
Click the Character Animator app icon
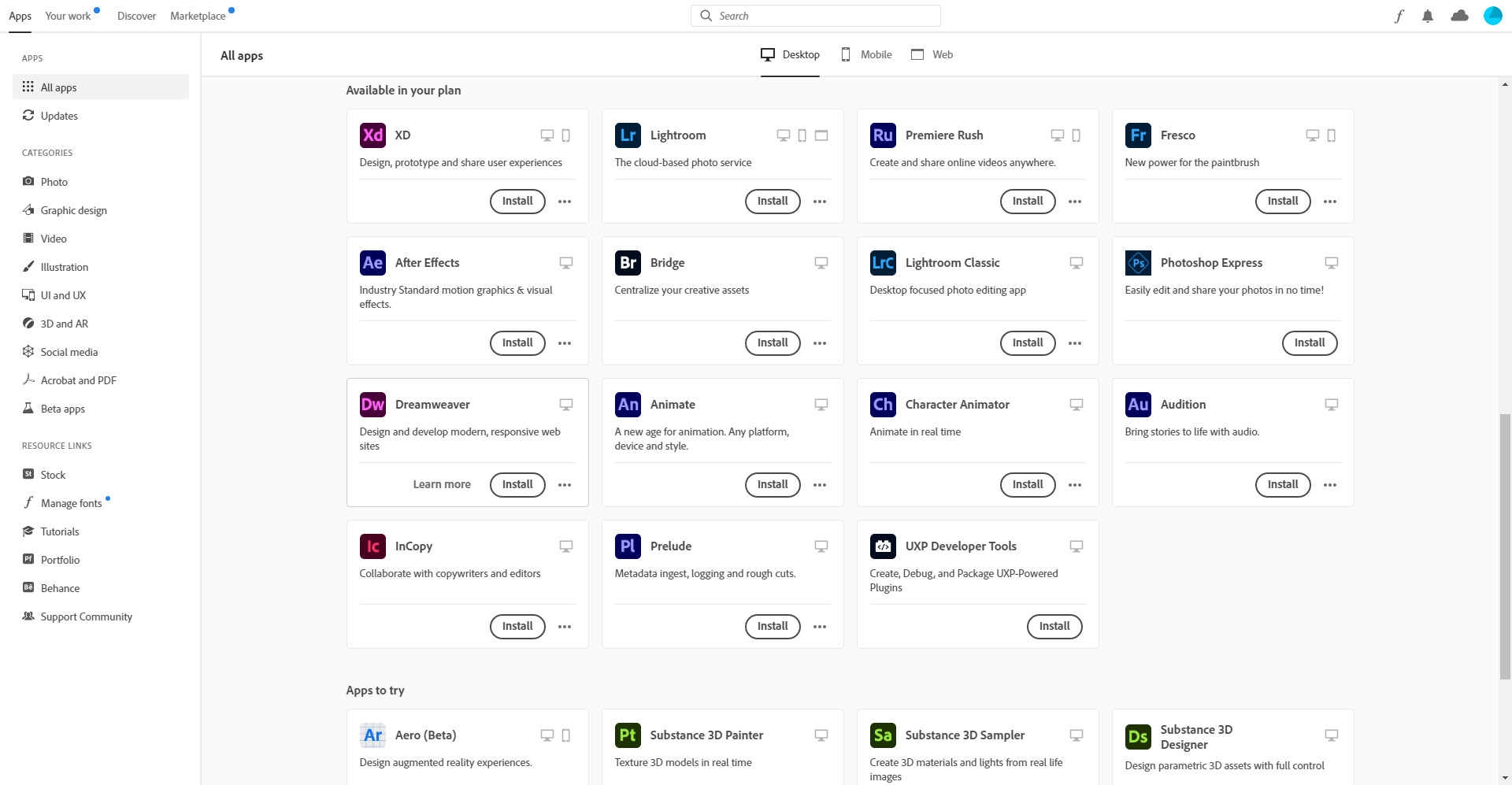pos(883,405)
